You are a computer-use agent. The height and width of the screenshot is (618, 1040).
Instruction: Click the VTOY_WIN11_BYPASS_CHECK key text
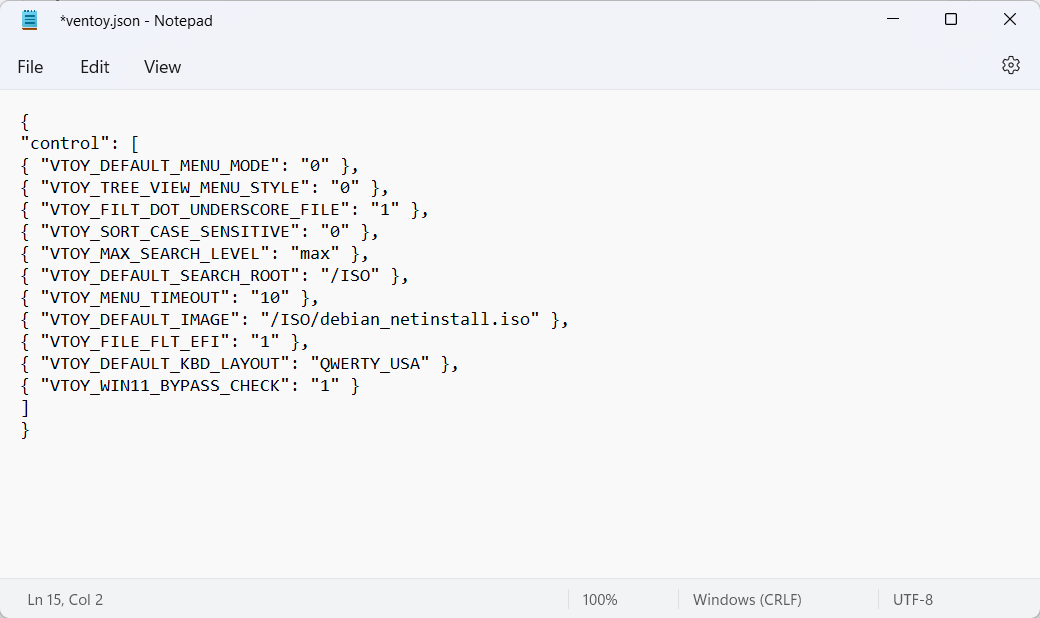click(160, 386)
